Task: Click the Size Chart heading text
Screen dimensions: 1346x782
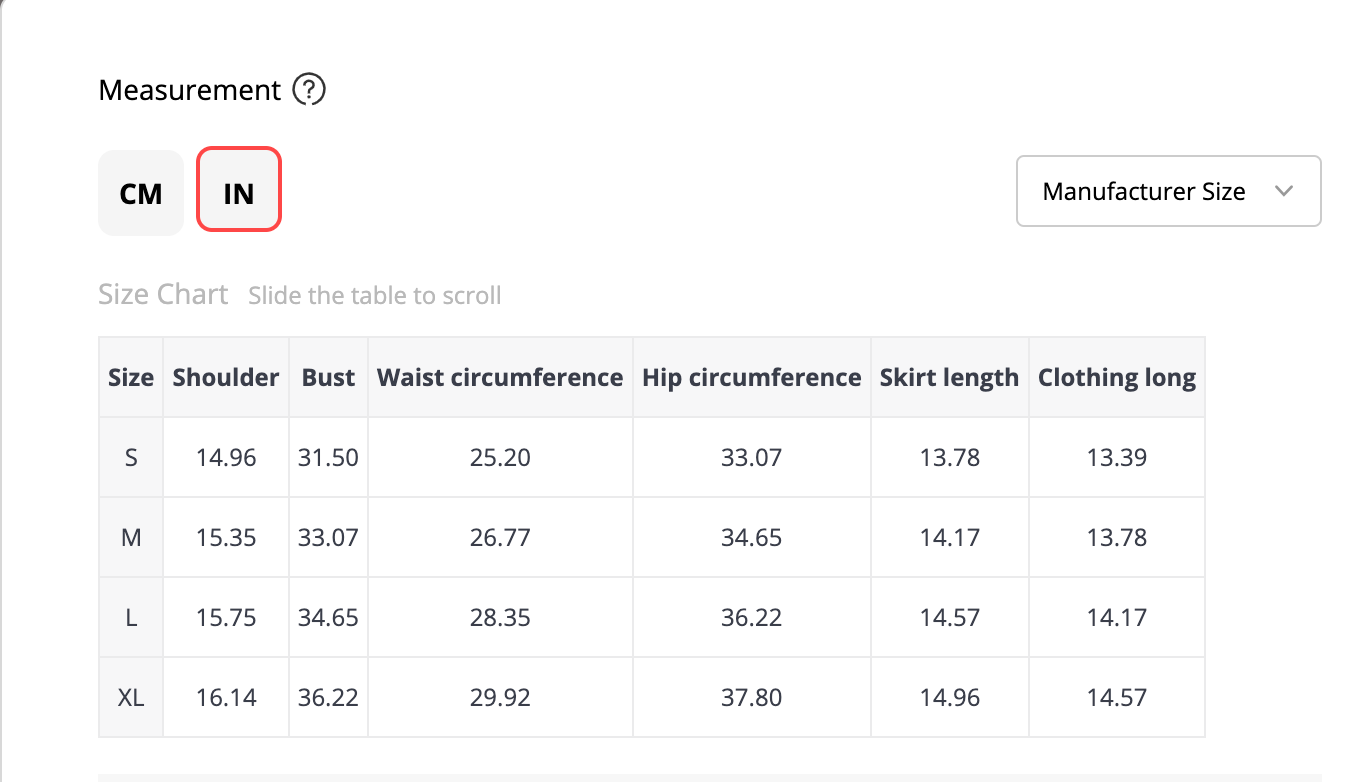Action: [163, 295]
